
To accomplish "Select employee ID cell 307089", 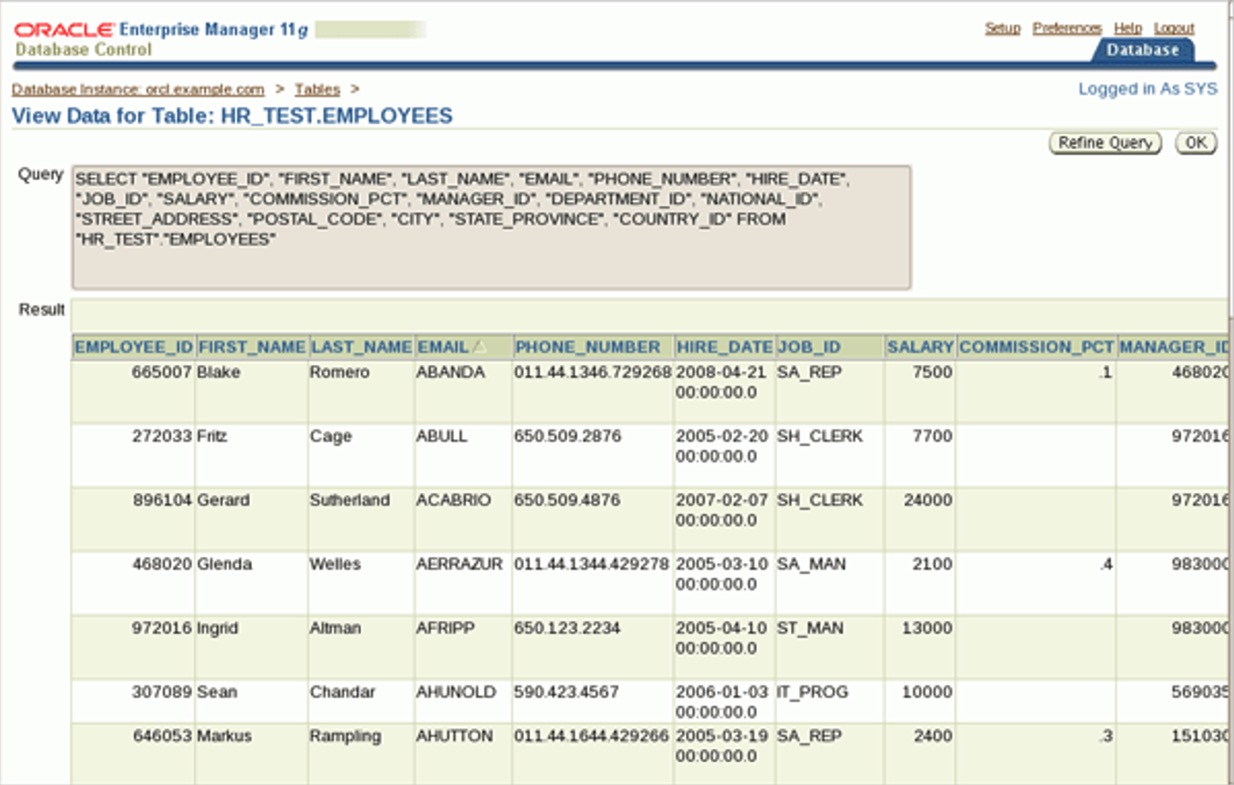I will coord(162,692).
